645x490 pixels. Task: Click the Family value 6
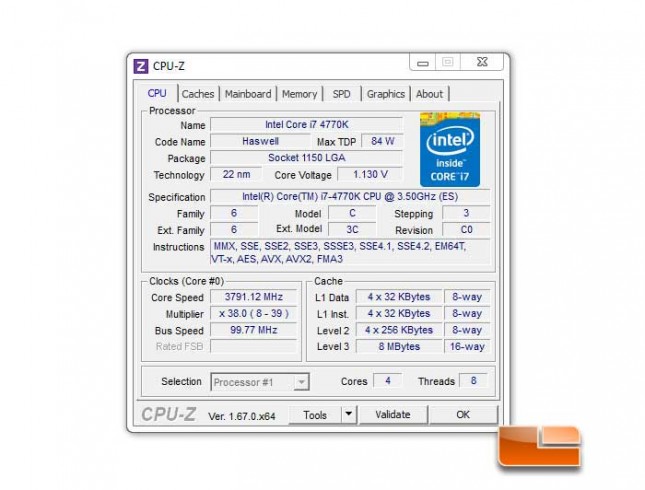click(x=234, y=213)
